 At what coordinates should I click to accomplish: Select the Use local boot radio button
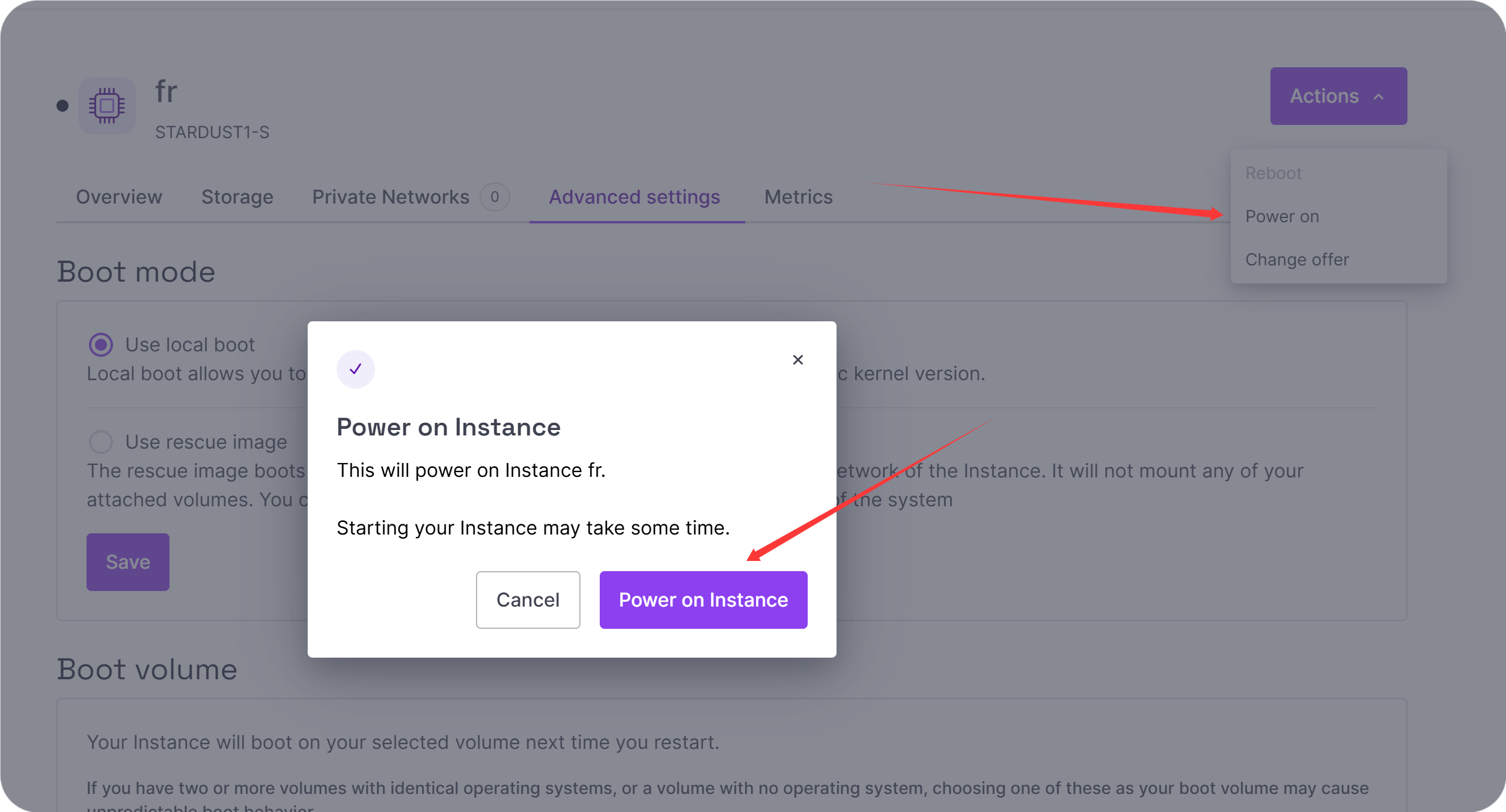[x=101, y=345]
